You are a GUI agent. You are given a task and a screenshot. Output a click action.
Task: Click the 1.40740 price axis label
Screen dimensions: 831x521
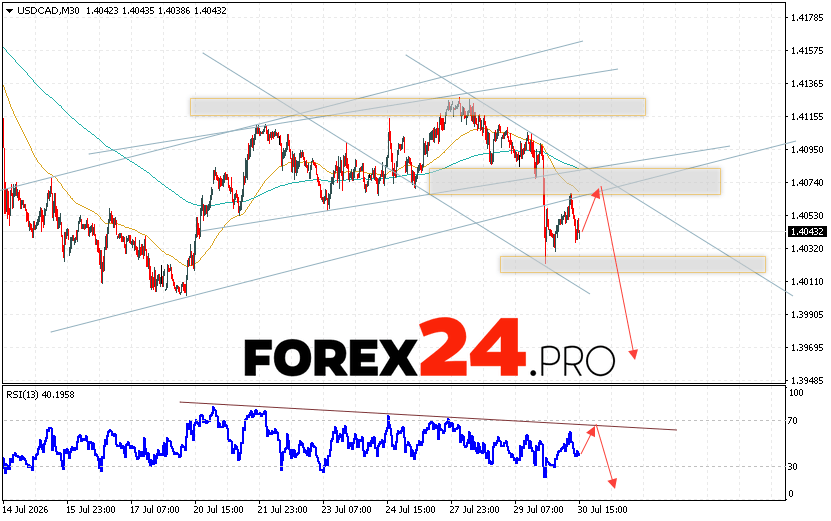(807, 183)
